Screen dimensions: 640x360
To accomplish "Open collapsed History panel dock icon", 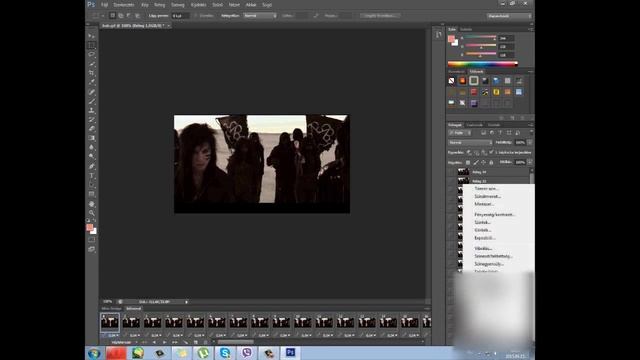I will coord(438,35).
